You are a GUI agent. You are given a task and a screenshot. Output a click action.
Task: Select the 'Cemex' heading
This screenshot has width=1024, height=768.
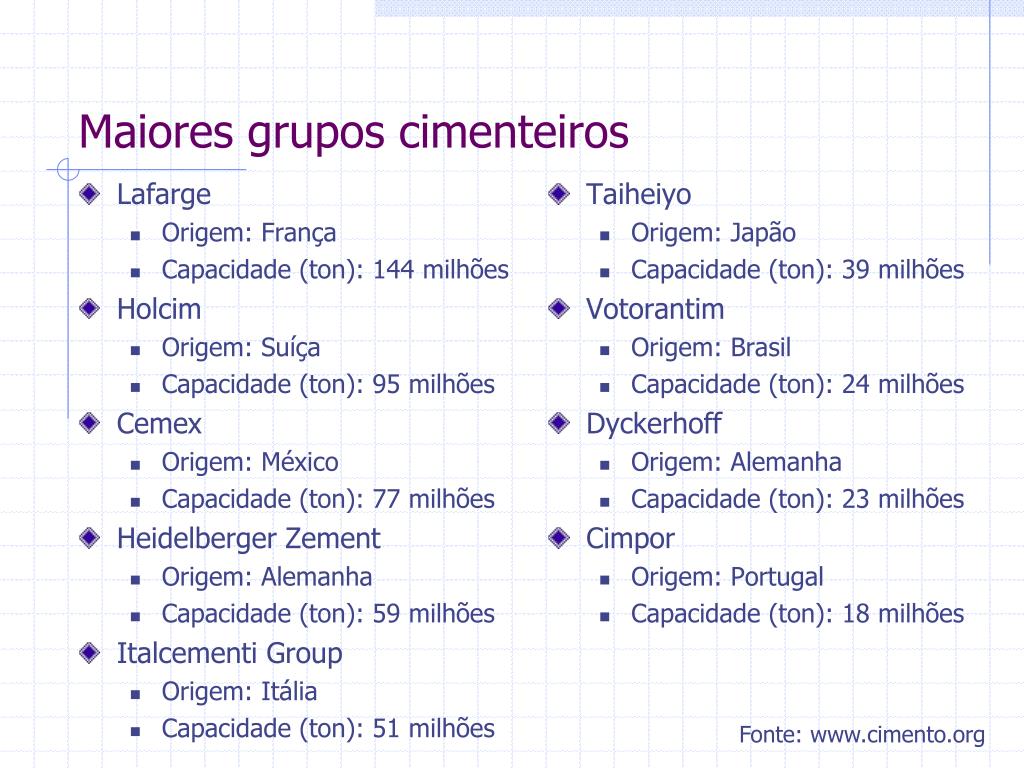click(159, 424)
